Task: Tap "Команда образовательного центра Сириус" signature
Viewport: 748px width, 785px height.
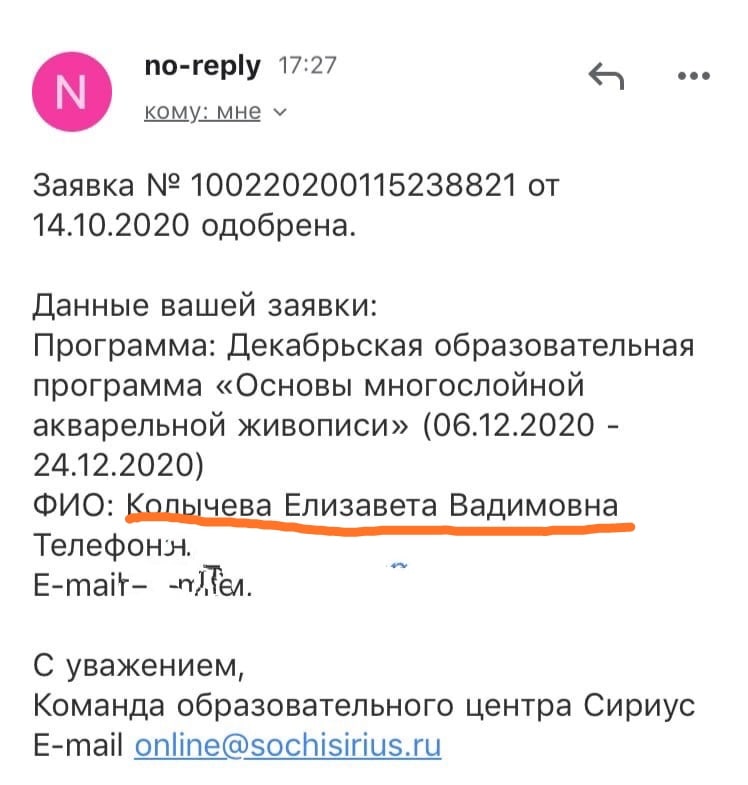Action: pyautogui.click(x=363, y=705)
